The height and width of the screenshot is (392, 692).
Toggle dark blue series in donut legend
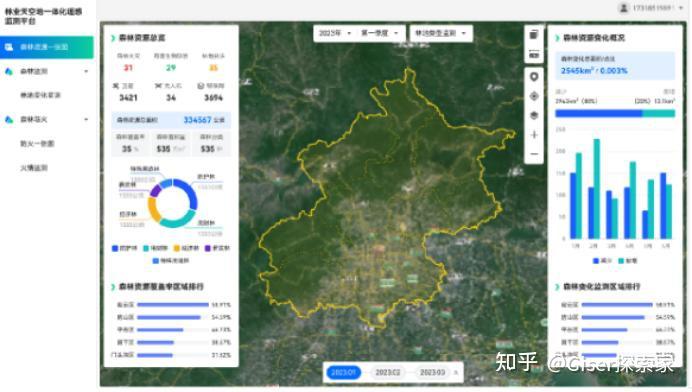[x=124, y=248]
